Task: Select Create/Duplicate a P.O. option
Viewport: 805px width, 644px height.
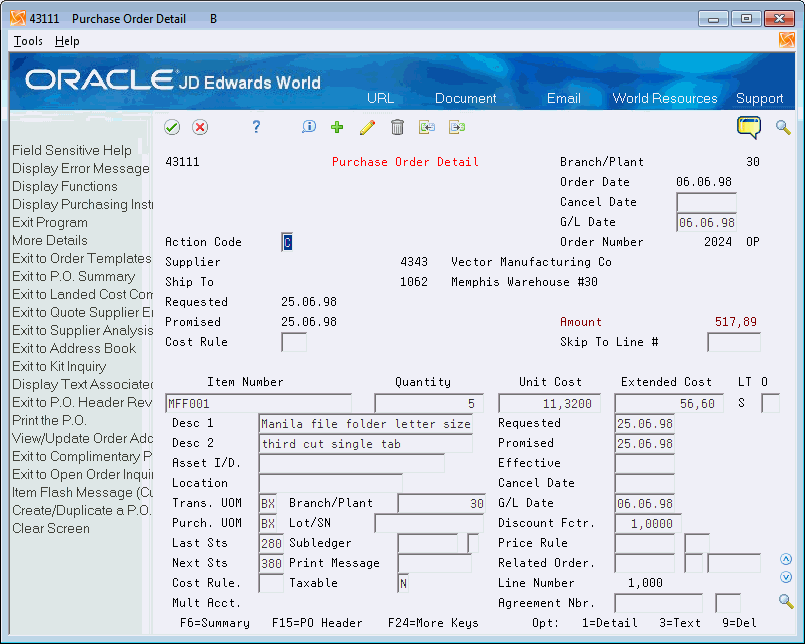Action: (82, 510)
